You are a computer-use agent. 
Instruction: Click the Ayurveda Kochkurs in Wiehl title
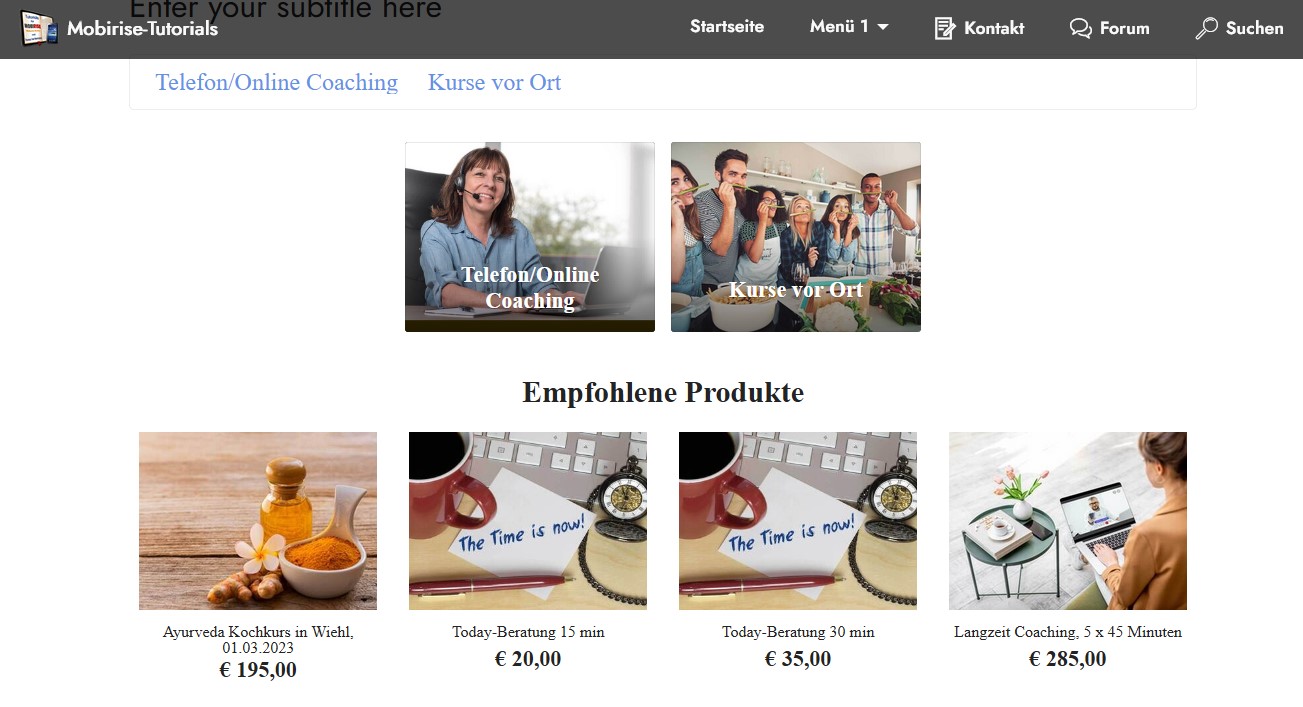click(258, 640)
